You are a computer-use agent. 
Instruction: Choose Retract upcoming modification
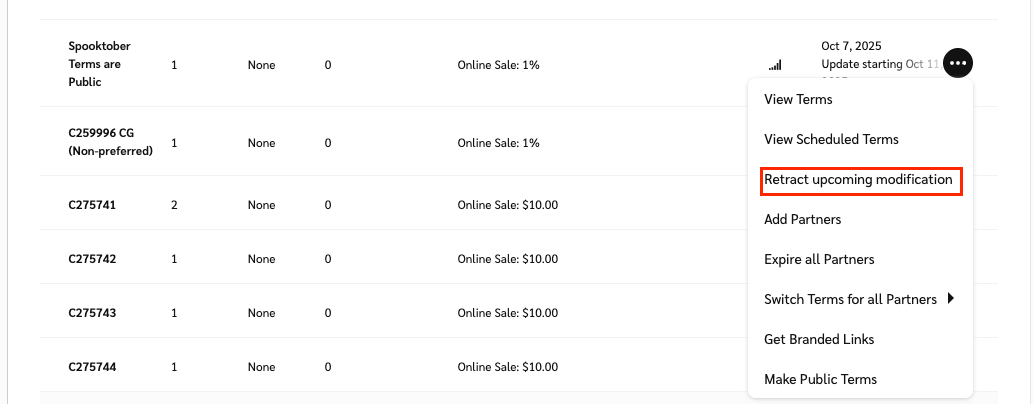point(858,179)
